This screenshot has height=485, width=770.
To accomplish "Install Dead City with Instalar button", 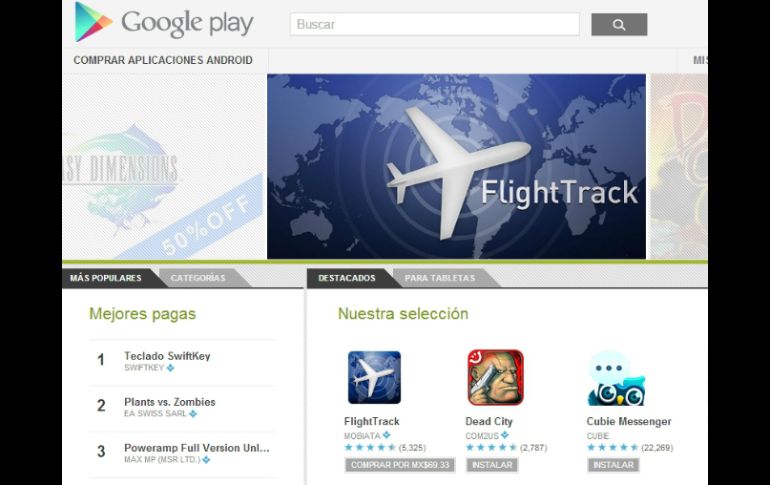I will (492, 465).
